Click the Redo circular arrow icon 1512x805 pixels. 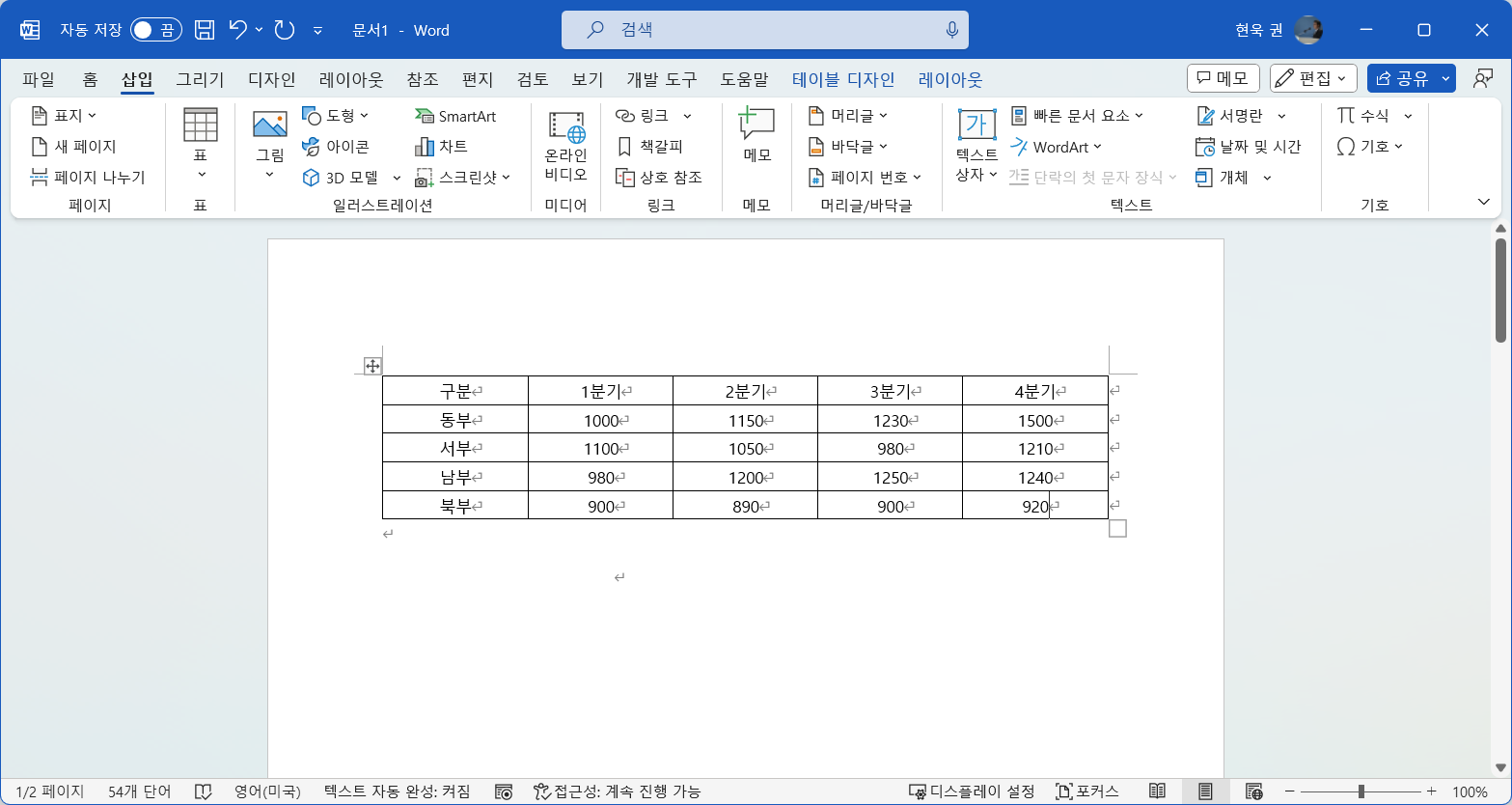click(x=284, y=30)
